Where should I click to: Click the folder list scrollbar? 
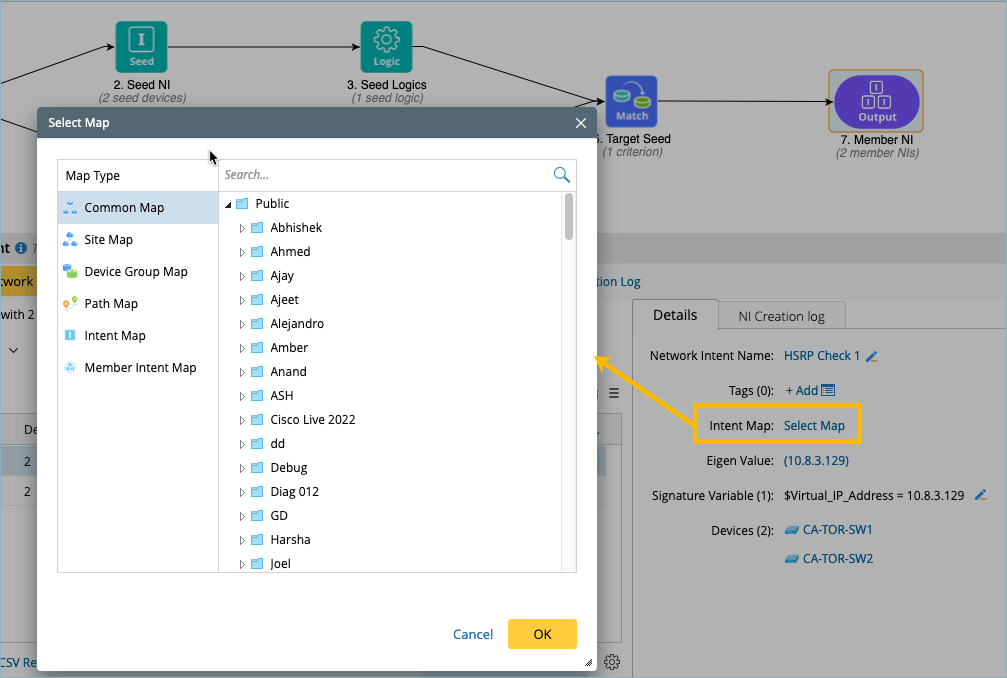pos(569,218)
